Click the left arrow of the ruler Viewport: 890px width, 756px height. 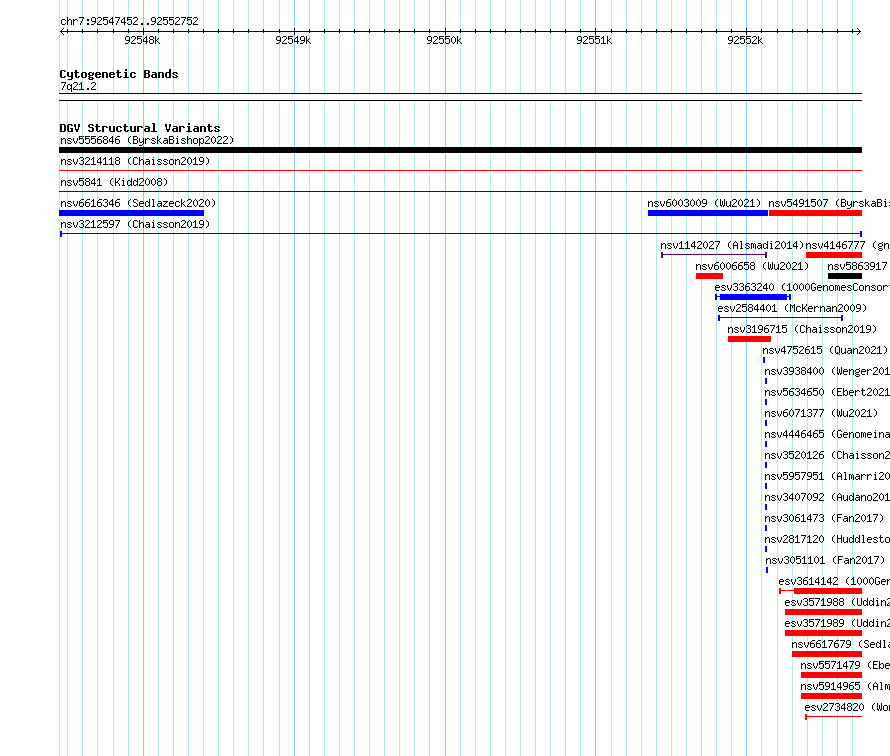point(62,32)
